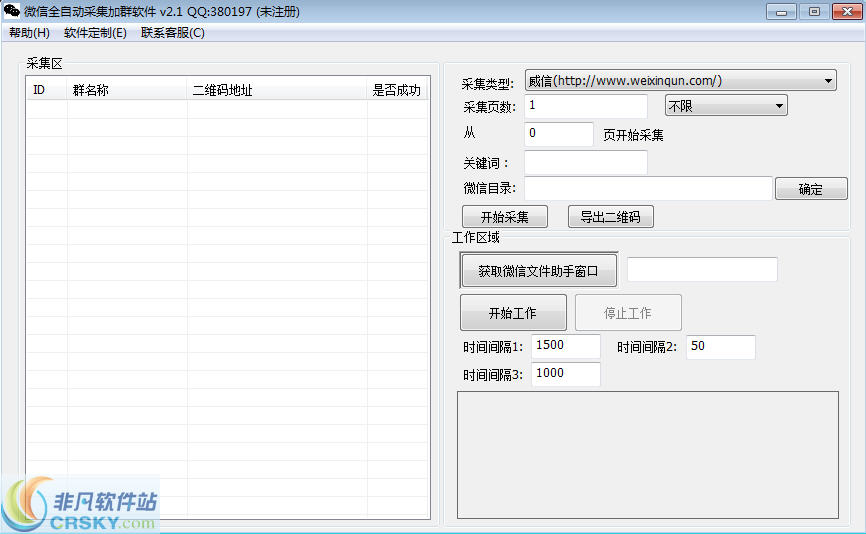Screen dimensions: 866x534
Task: Open the 联系客服(C) menu
Action: click(x=172, y=33)
